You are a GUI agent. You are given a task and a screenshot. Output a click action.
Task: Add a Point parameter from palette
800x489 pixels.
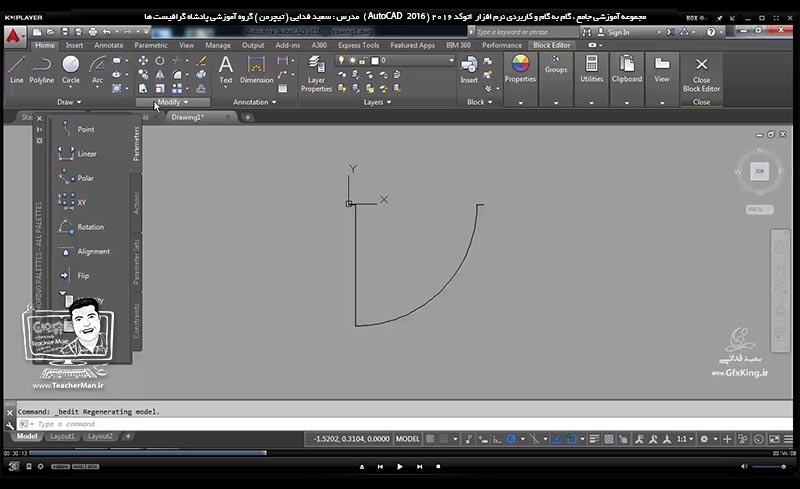[x=77, y=129]
